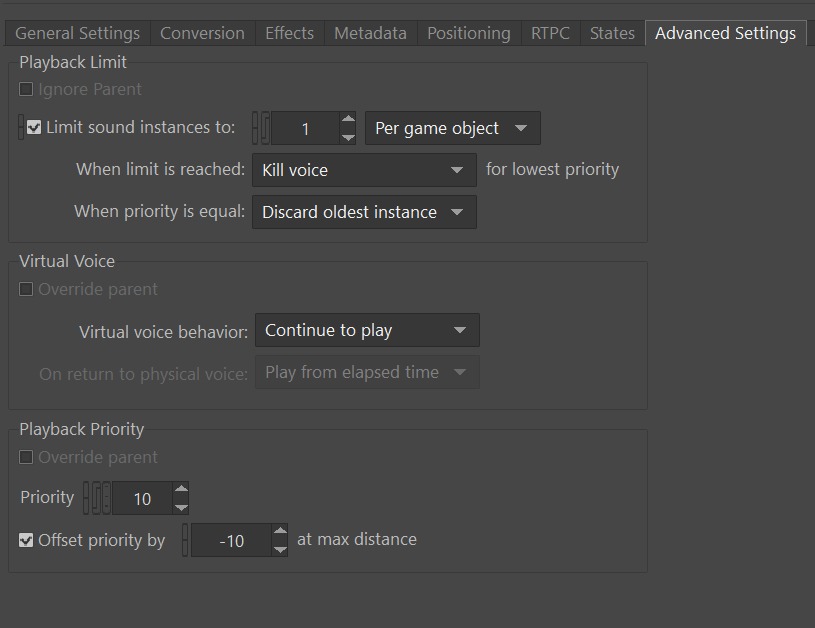The height and width of the screenshot is (628, 815).
Task: Click 'Playback Priority' group heading
Action: 82,429
